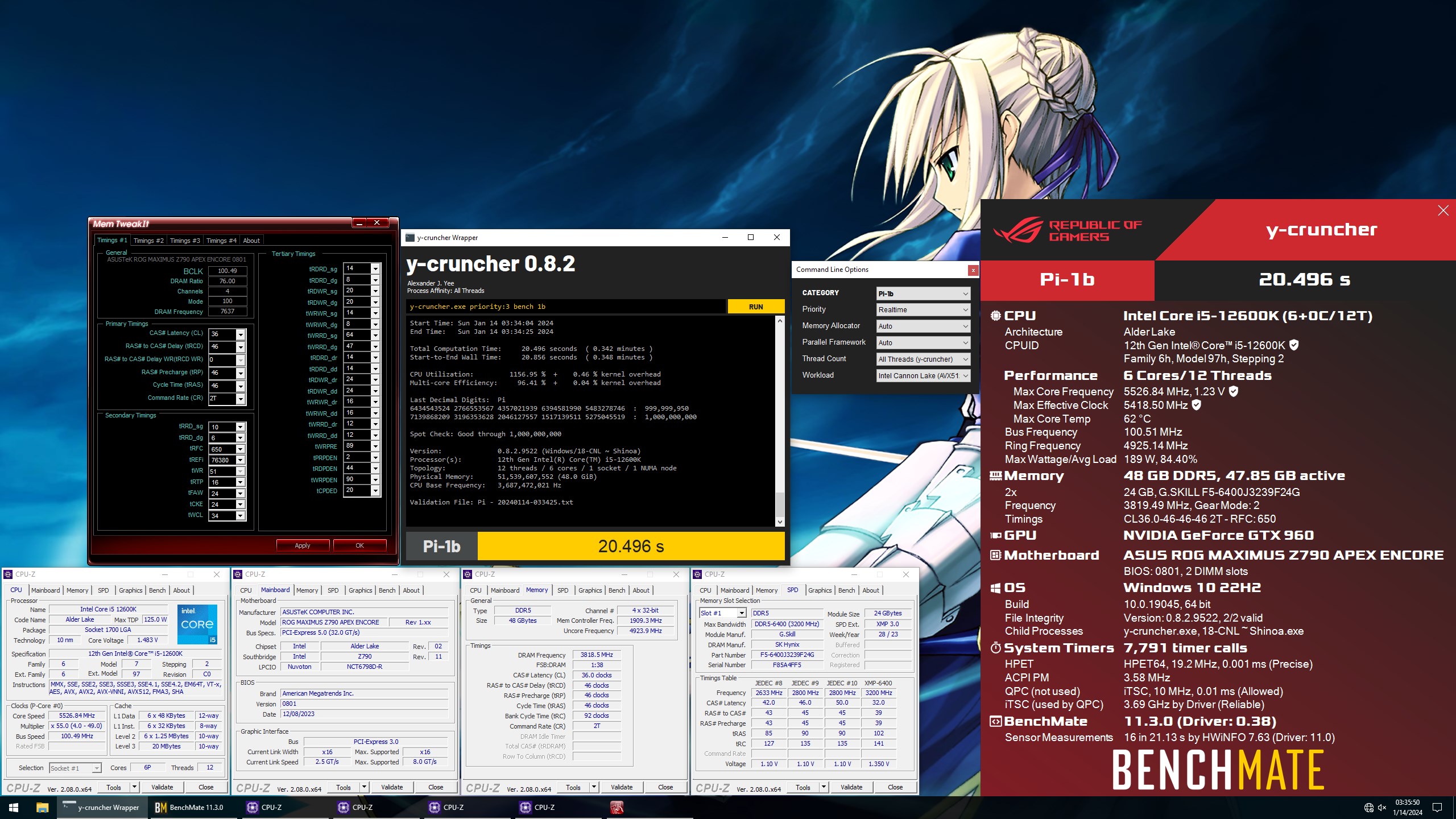Viewport: 1456px width, 819px height.
Task: Click the muted volume tray icon
Action: (x=1382, y=808)
